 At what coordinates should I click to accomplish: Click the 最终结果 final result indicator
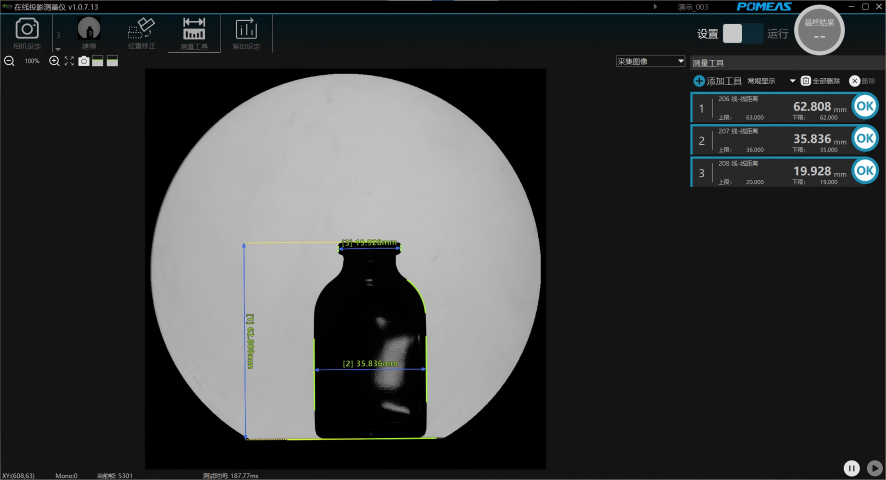click(819, 30)
